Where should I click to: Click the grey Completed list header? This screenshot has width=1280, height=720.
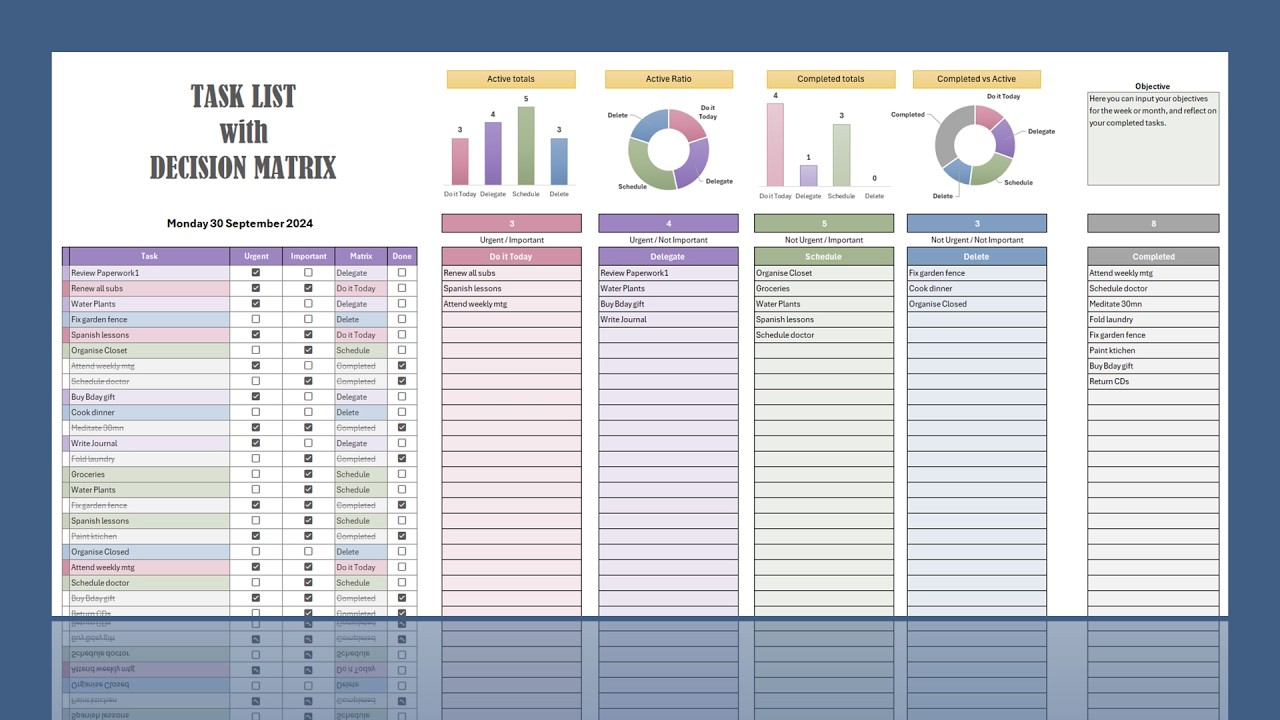point(1153,256)
